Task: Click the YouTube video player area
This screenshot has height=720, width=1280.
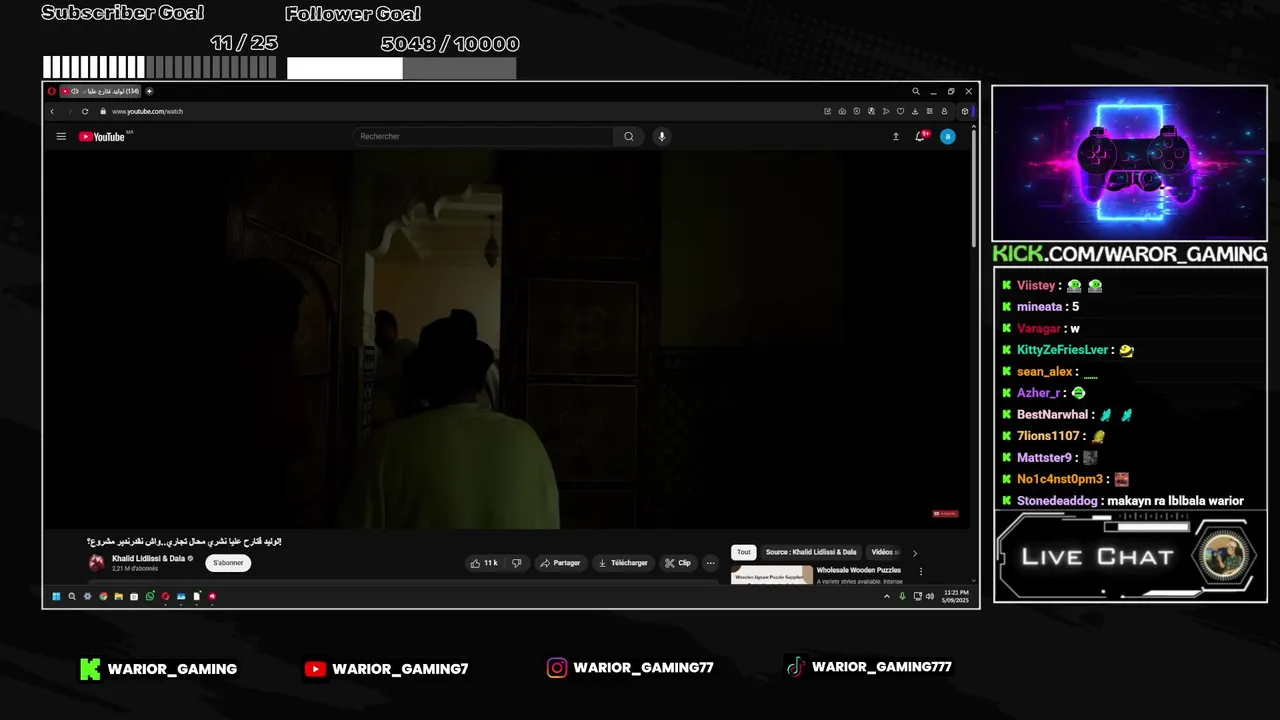Action: pos(505,338)
